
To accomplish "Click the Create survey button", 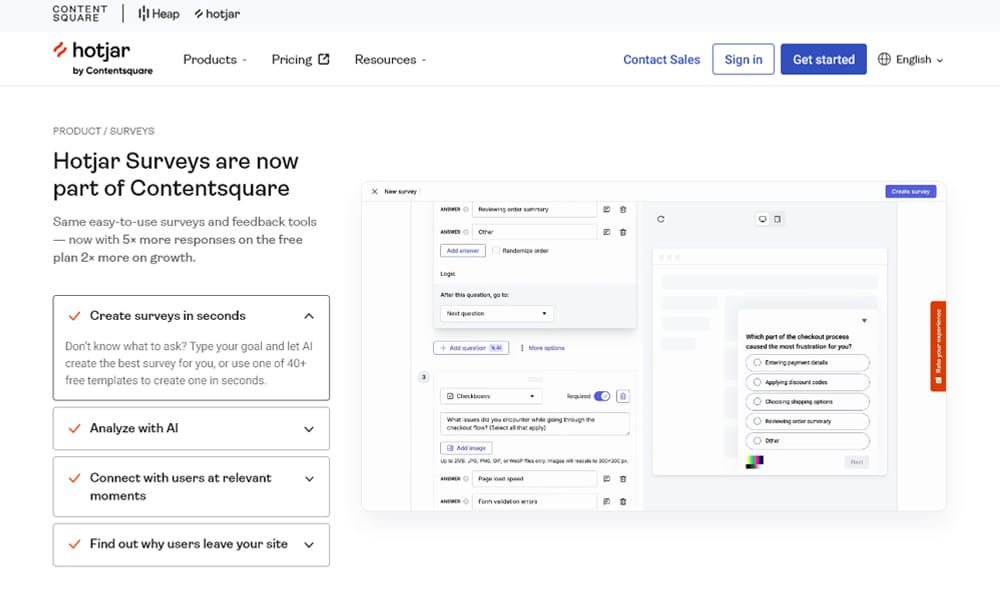I will pos(910,190).
